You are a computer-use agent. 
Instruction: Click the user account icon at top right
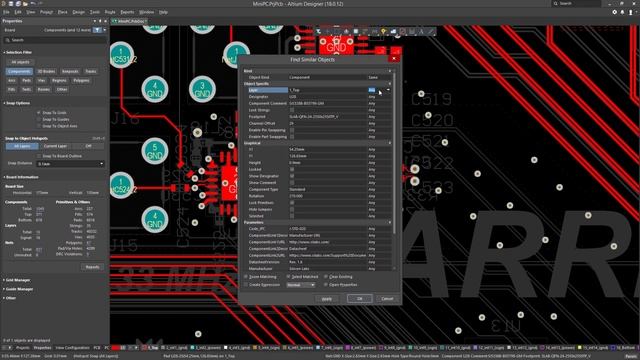[631, 12]
